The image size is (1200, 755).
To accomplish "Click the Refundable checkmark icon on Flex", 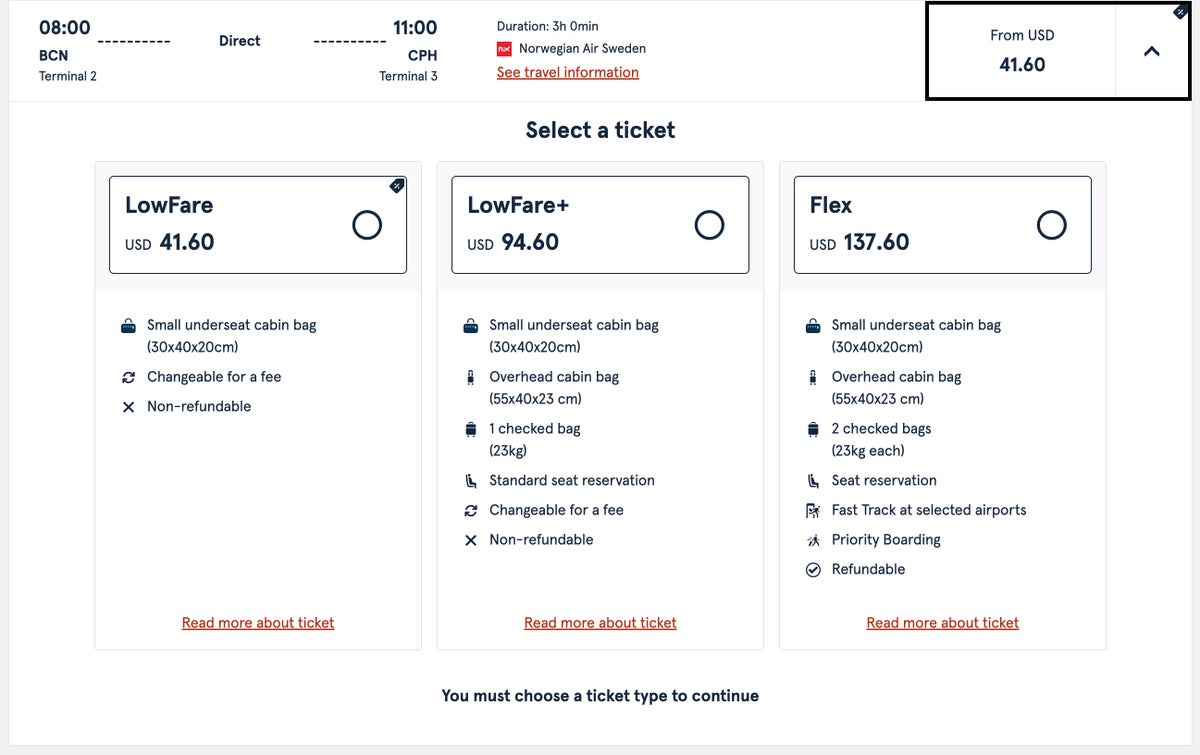I will (812, 569).
